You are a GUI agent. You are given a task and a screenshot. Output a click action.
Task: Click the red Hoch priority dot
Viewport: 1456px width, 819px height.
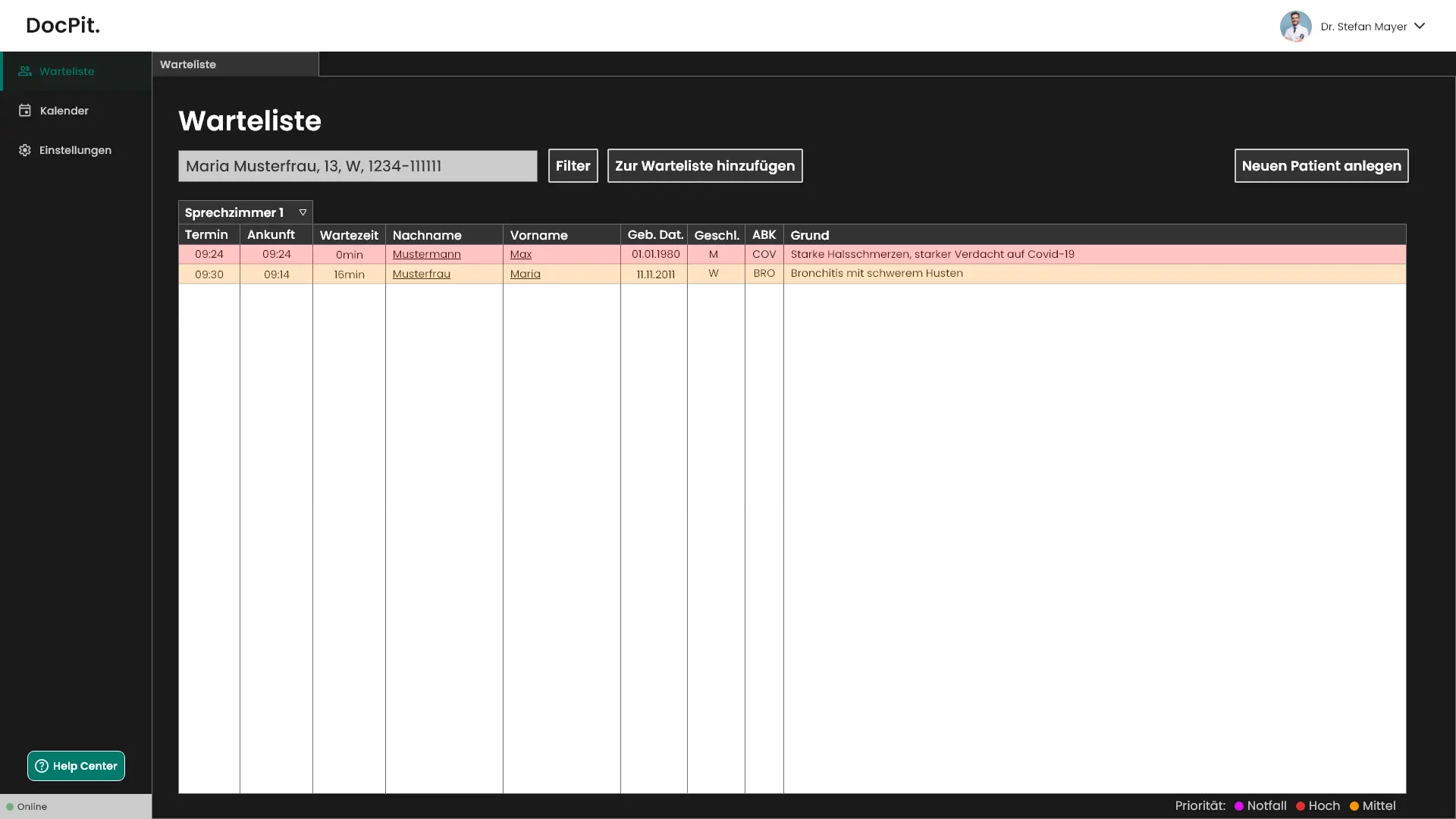point(1301,806)
